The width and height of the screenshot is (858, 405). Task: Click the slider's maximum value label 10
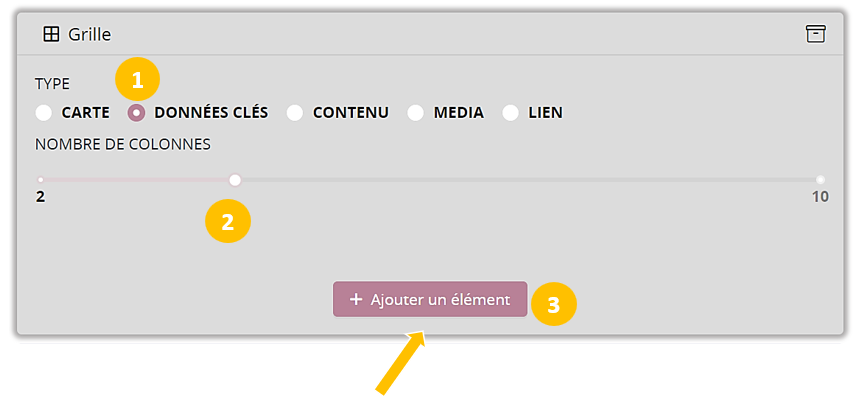click(820, 197)
